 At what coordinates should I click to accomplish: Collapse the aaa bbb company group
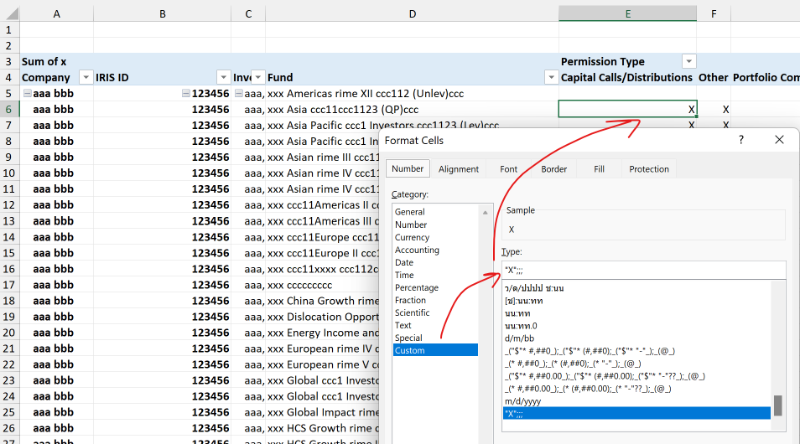[x=27, y=93]
